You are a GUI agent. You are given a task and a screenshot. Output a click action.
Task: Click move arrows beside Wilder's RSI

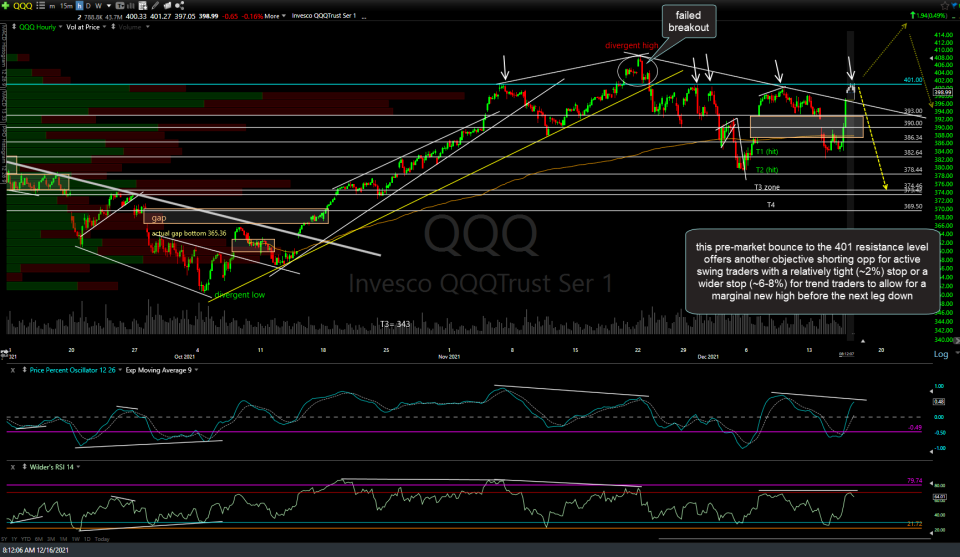(24, 466)
